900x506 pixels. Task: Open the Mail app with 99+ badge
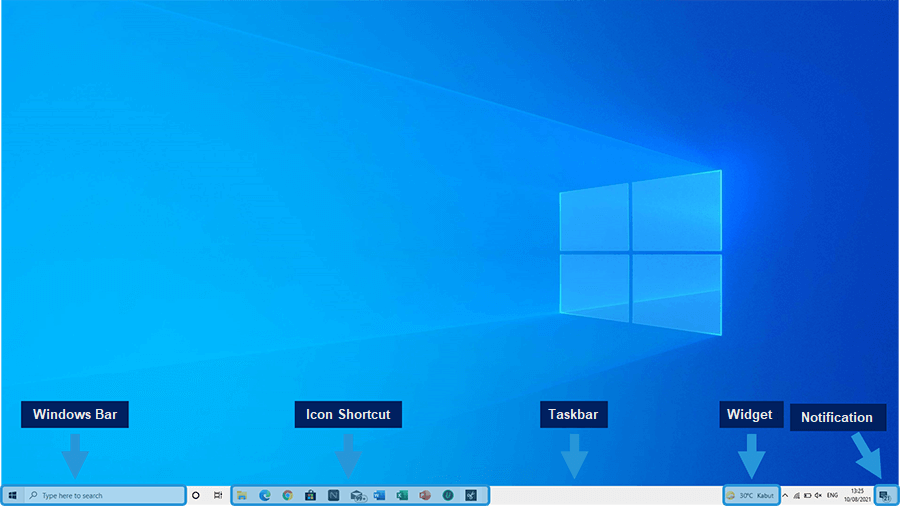357,496
